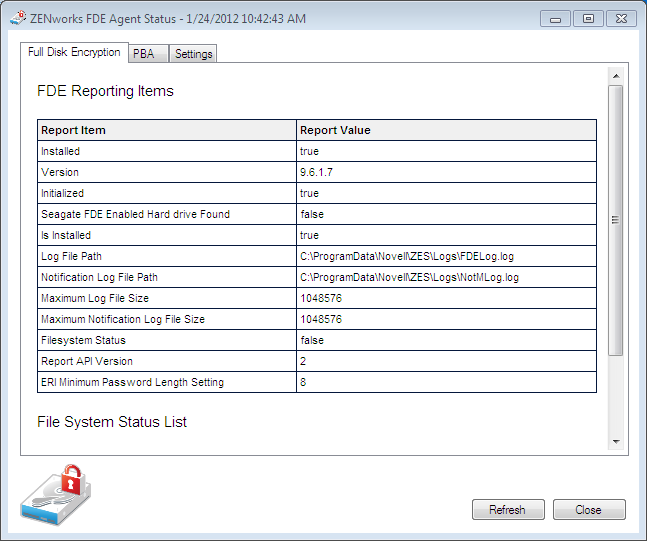
Task: Click the false value for Seagate FDE
Action: pos(312,214)
